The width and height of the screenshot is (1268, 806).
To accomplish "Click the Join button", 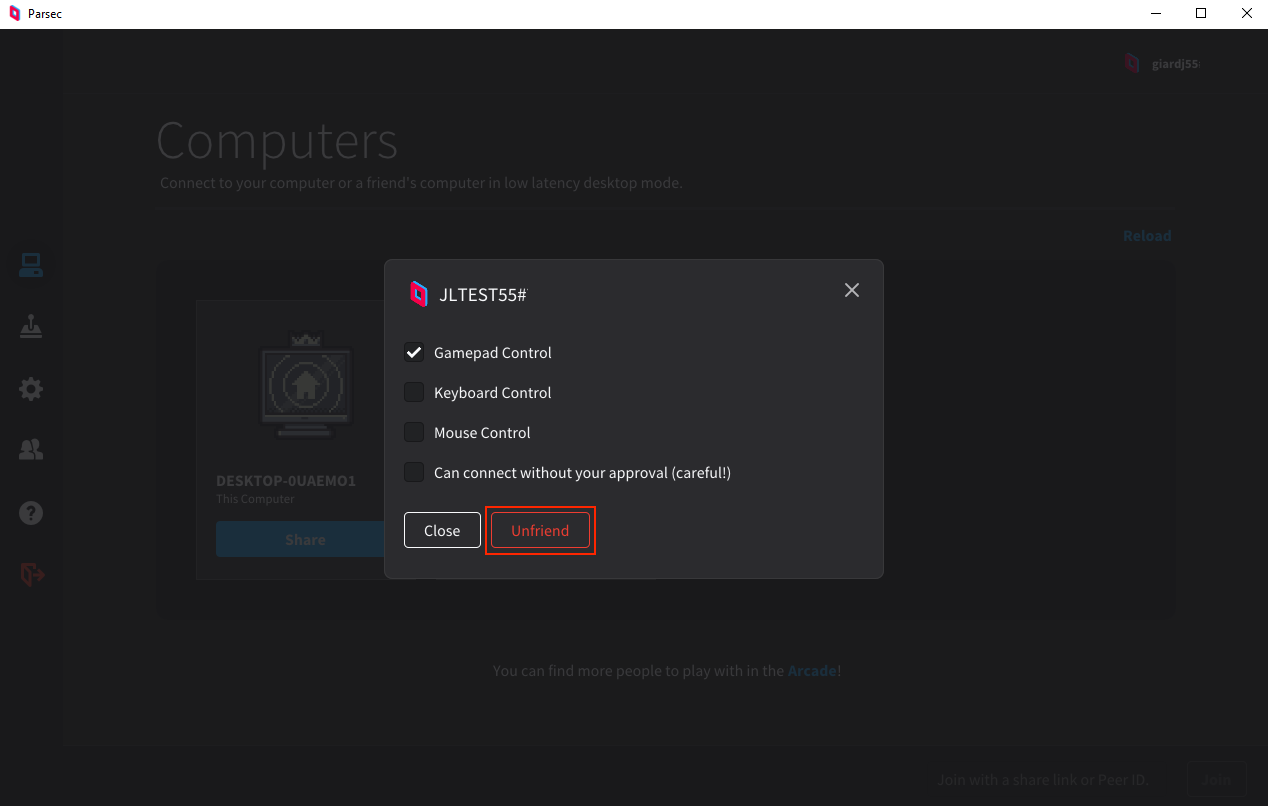I will pyautogui.click(x=1217, y=779).
